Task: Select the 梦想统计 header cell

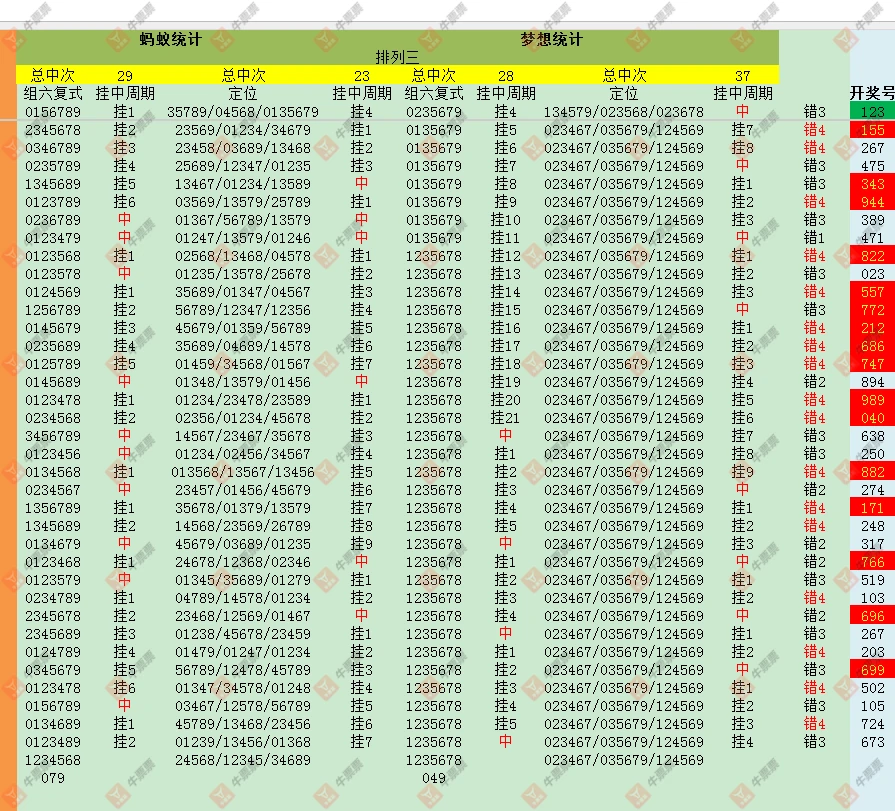Action: coord(551,39)
